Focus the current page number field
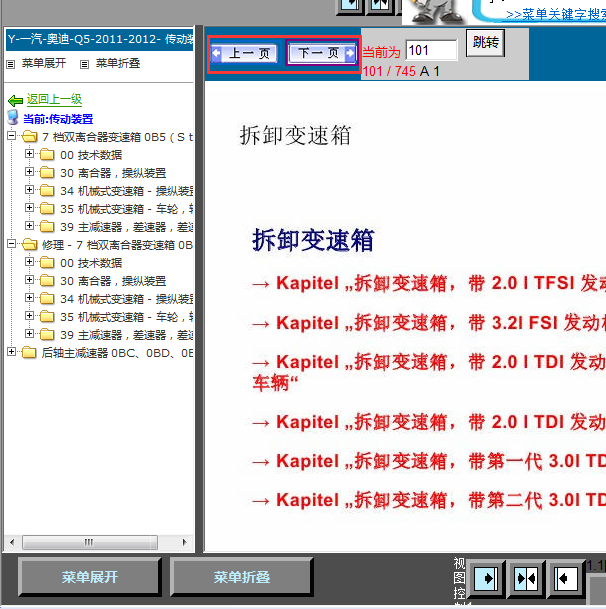Image resolution: width=606 pixels, height=609 pixels. pyautogui.click(x=431, y=50)
